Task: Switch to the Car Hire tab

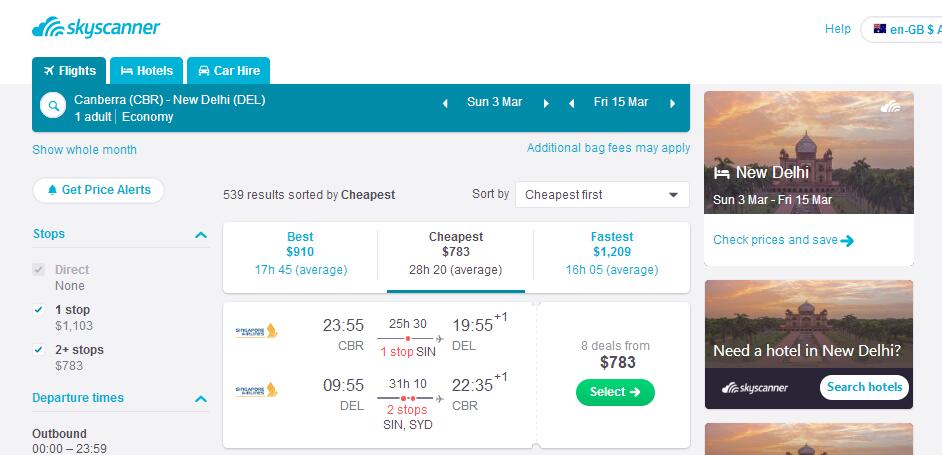Action: pyautogui.click(x=229, y=70)
